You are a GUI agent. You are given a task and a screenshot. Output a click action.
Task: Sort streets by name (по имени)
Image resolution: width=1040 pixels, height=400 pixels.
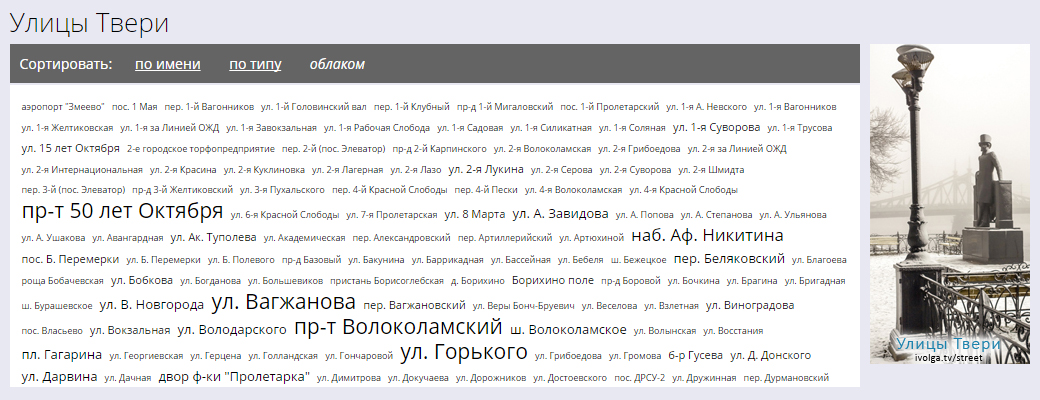(x=168, y=64)
